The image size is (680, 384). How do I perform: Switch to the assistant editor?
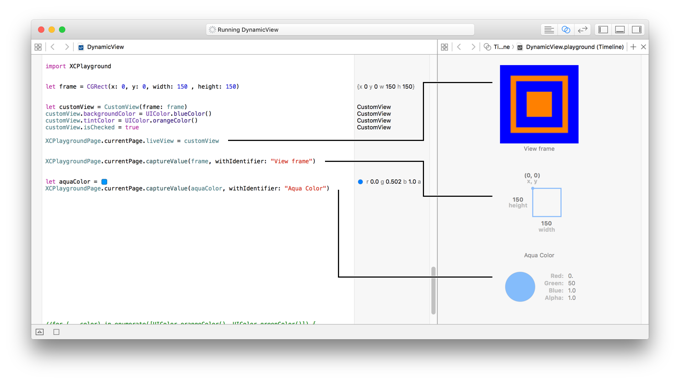click(x=566, y=30)
